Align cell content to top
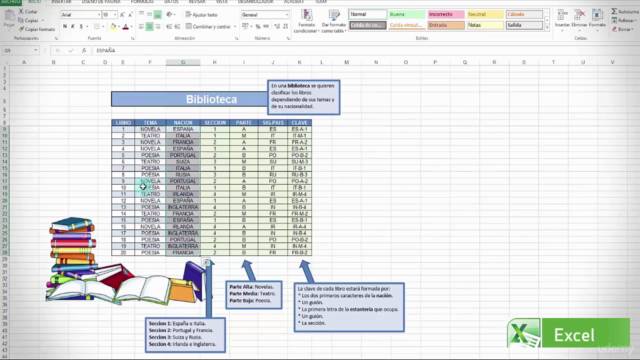 point(141,14)
